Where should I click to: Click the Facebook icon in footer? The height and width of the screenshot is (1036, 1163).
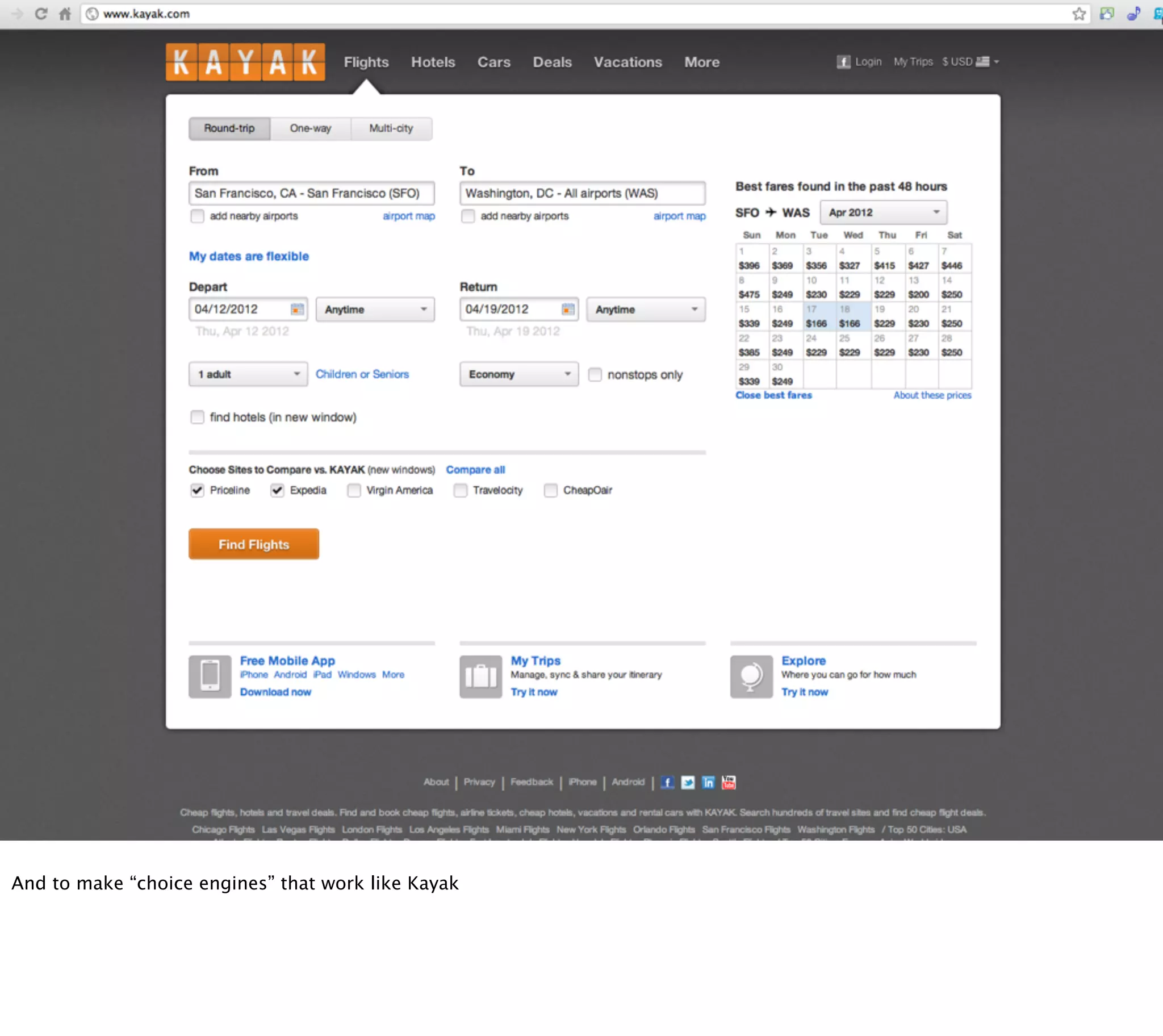(667, 783)
